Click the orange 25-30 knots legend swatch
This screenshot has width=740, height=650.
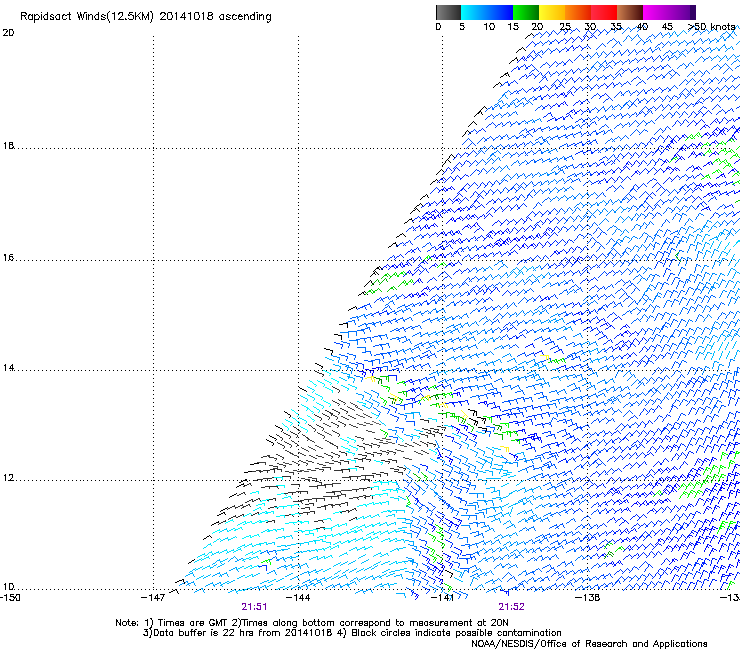578,12
